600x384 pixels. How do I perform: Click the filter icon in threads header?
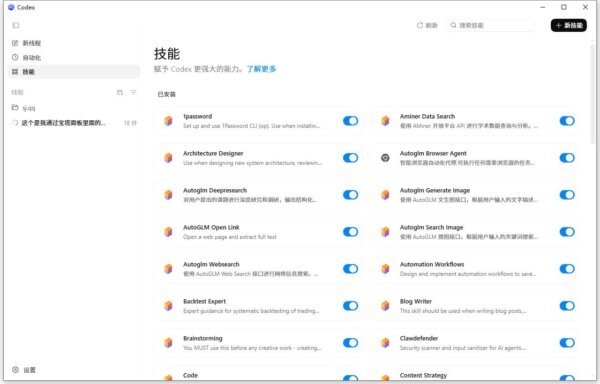[133, 92]
